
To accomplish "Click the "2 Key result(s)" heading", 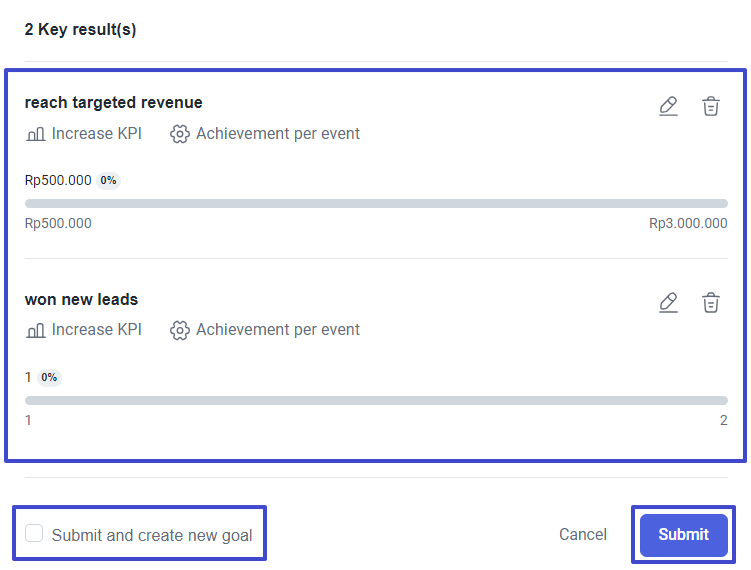I will [80, 30].
